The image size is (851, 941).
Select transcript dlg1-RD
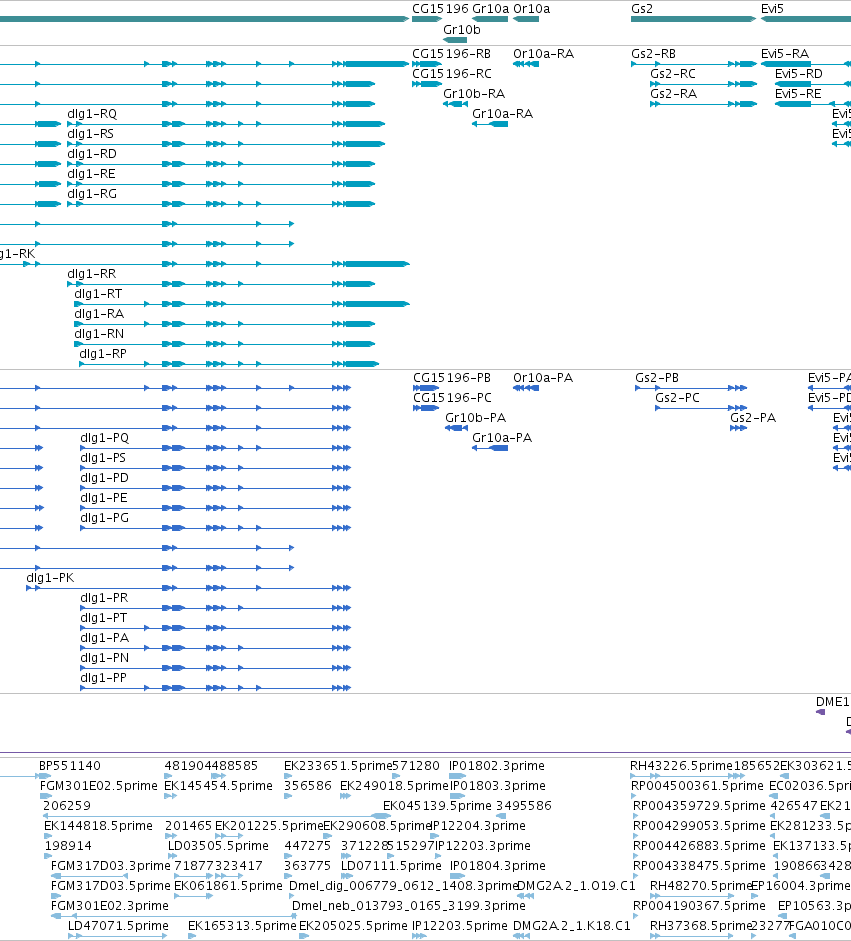(92, 154)
